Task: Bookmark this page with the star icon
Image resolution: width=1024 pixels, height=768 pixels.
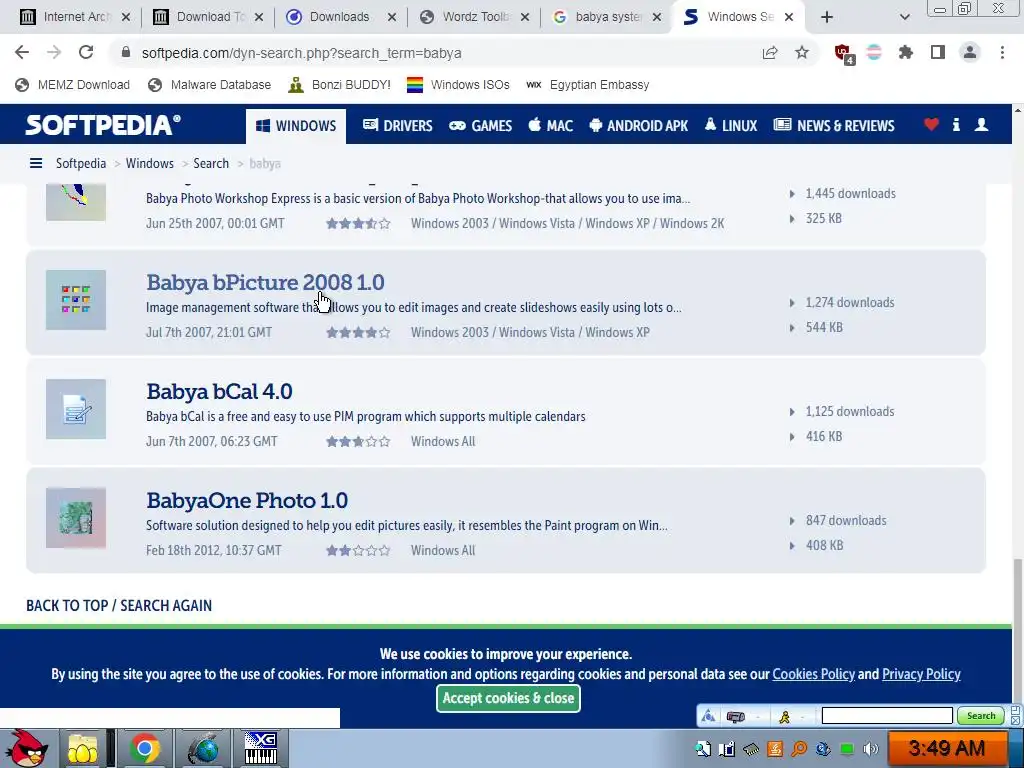Action: click(802, 53)
